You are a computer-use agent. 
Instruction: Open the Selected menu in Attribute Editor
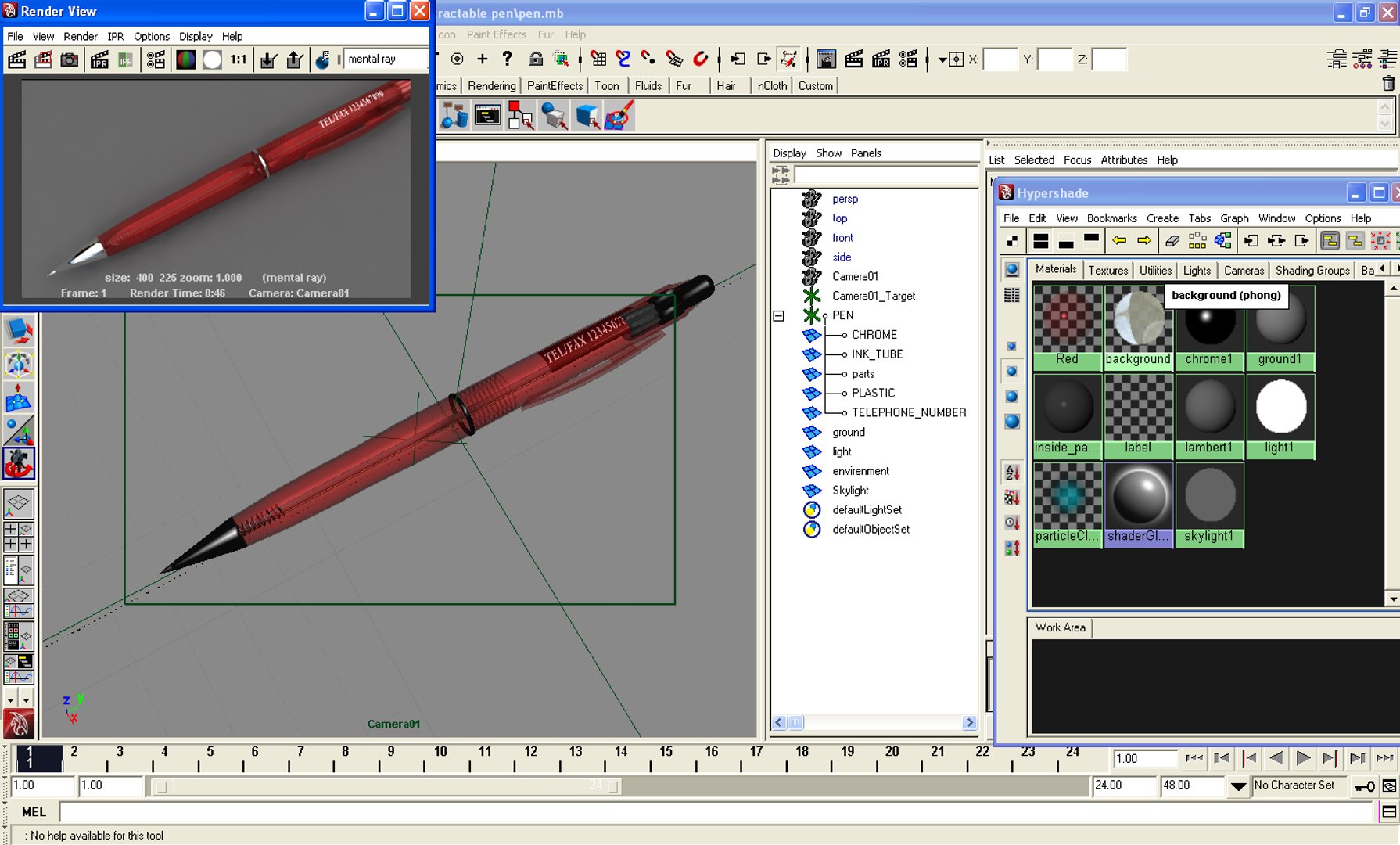click(x=1034, y=160)
